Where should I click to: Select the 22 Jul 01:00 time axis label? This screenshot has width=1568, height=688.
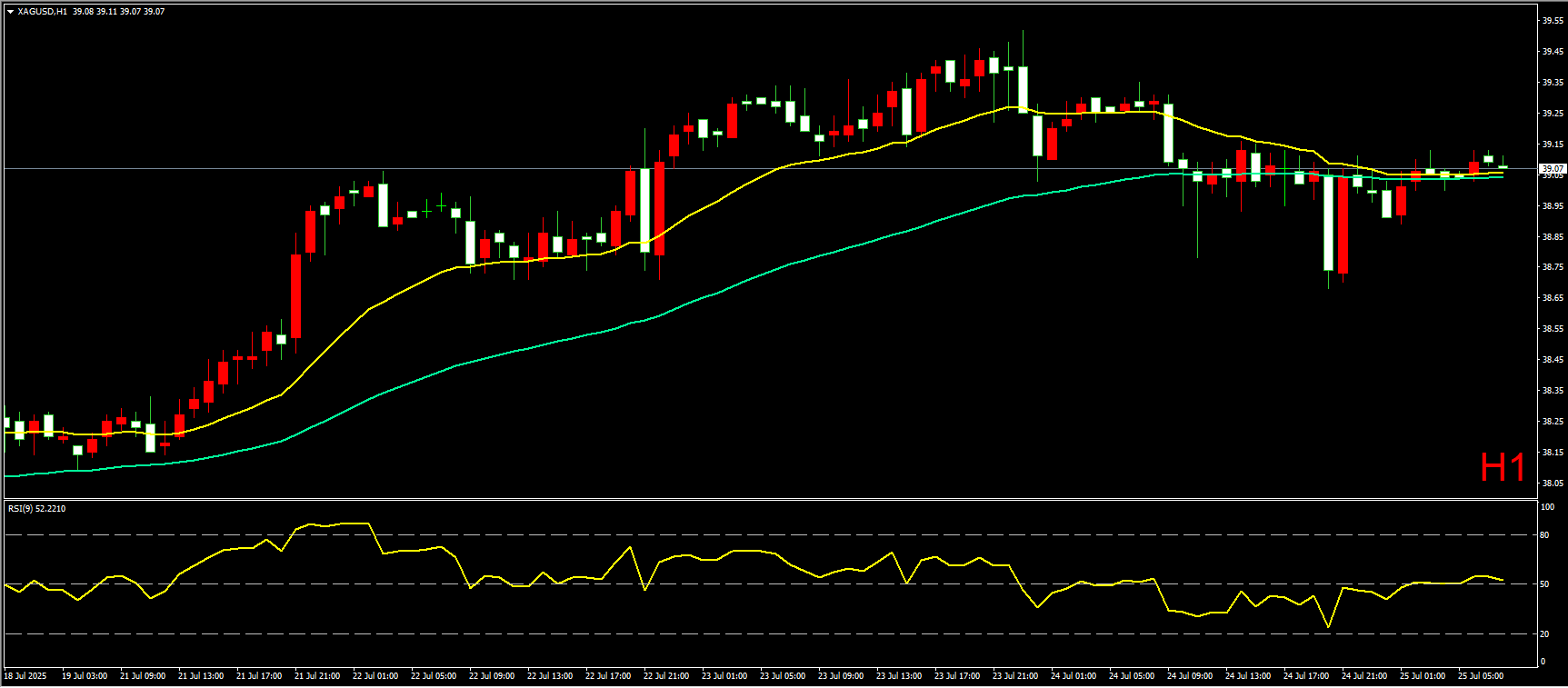click(x=375, y=676)
